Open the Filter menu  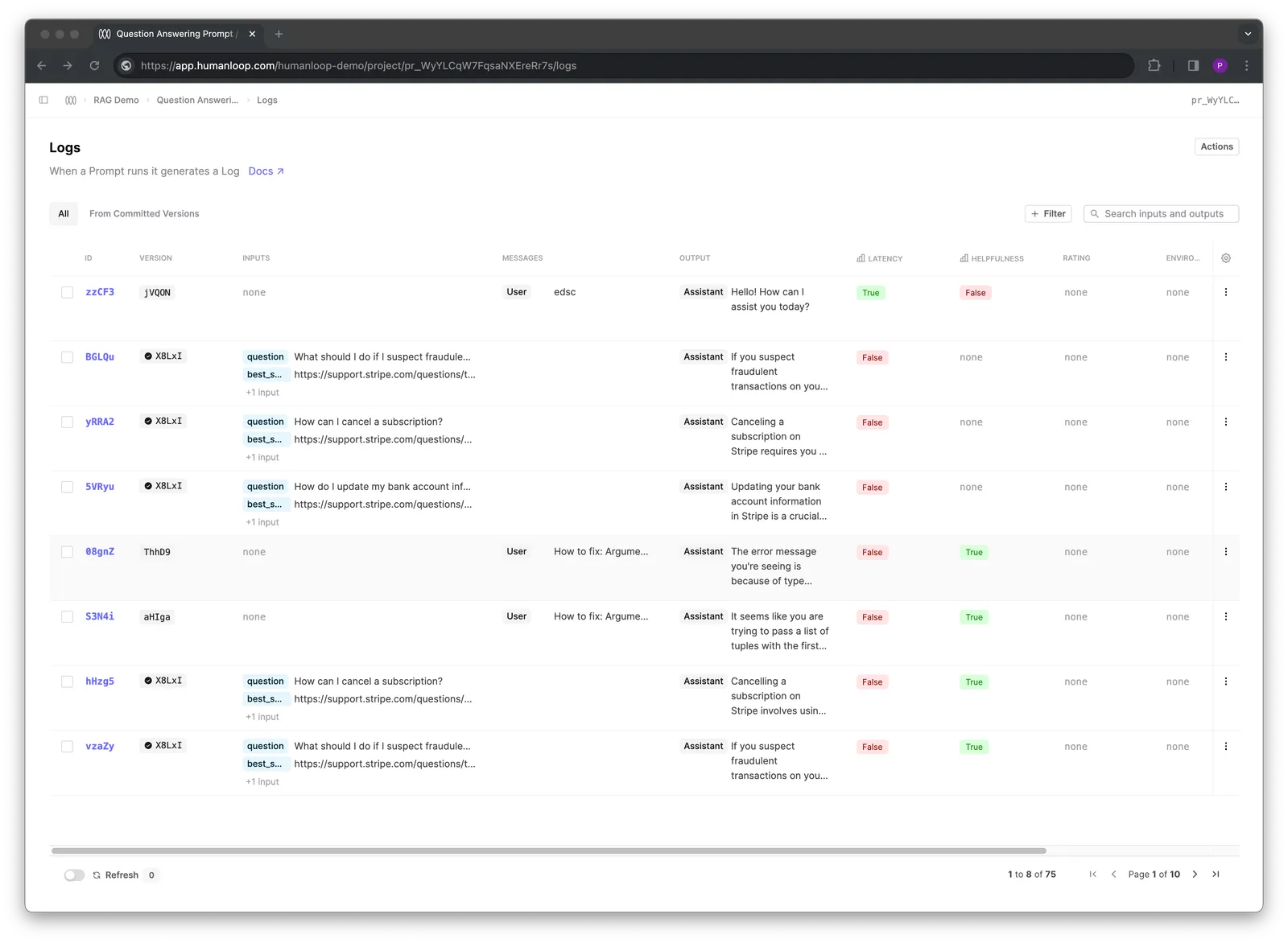pyautogui.click(x=1048, y=214)
